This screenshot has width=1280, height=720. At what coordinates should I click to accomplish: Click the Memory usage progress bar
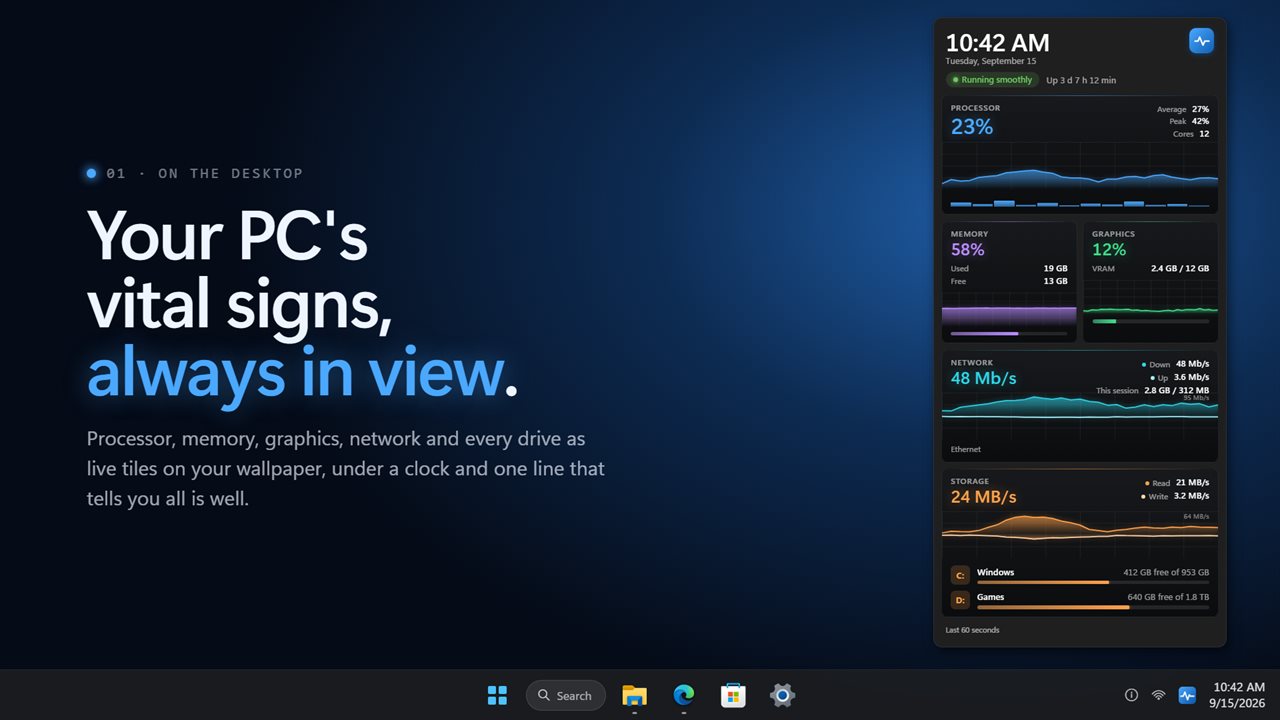1009,334
